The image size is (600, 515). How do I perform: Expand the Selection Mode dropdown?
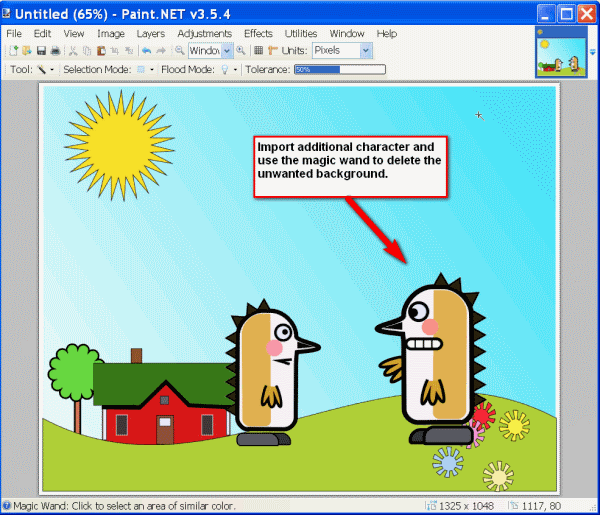[146, 70]
